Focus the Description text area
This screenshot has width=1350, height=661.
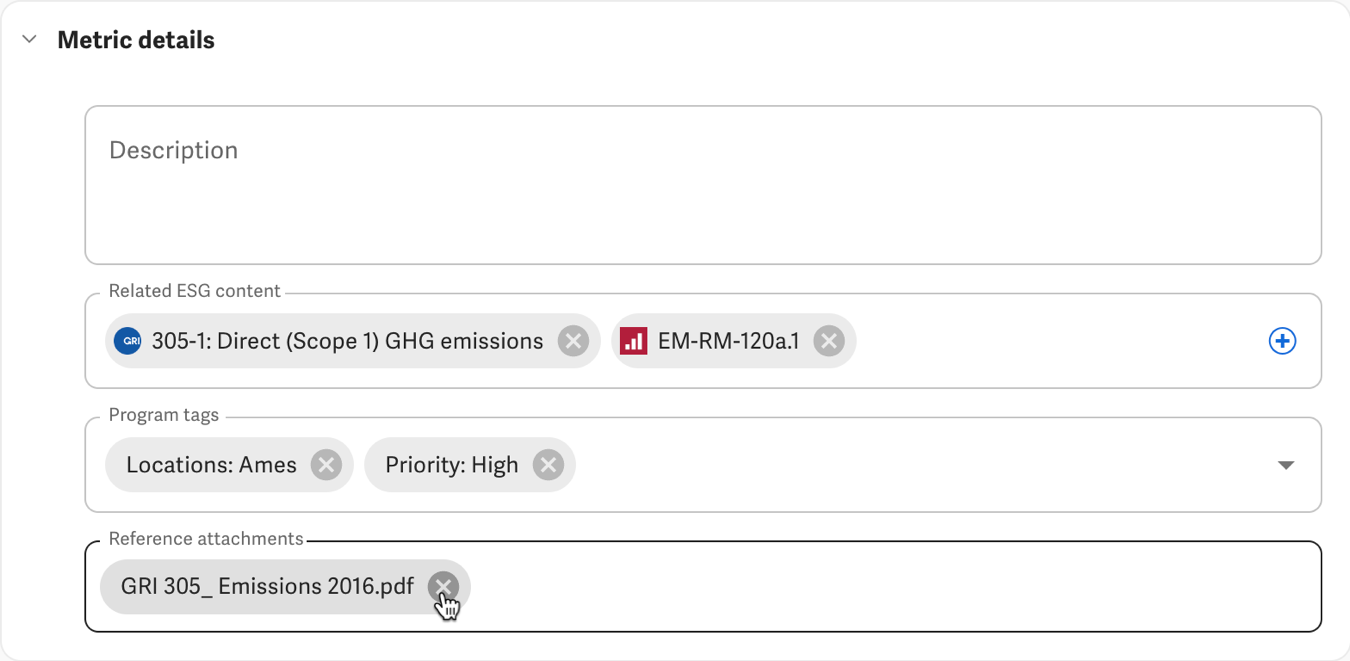click(703, 185)
